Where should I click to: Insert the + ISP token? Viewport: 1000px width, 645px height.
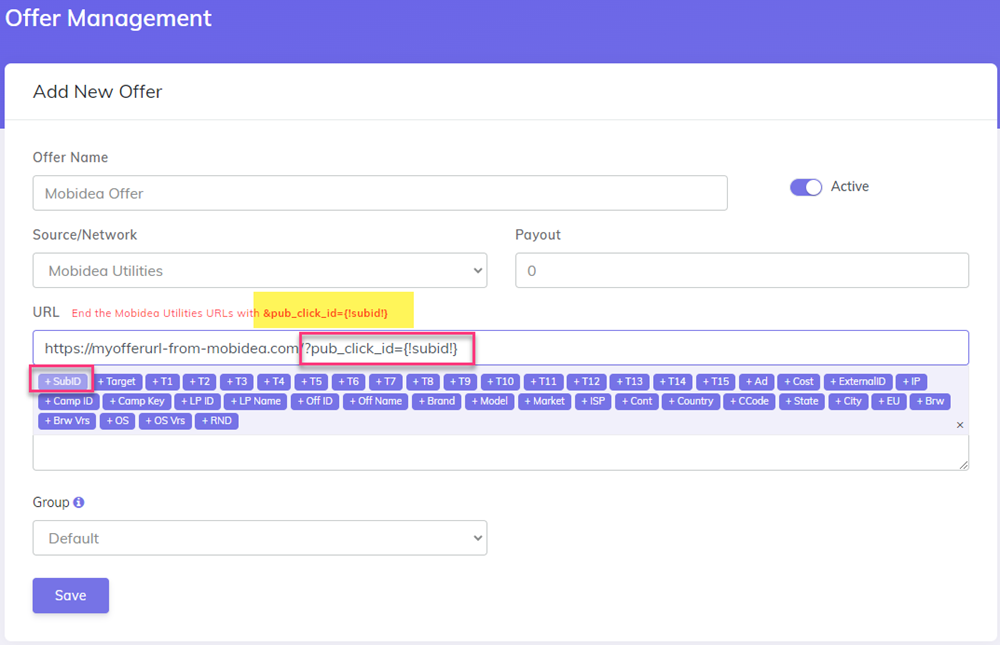[593, 401]
